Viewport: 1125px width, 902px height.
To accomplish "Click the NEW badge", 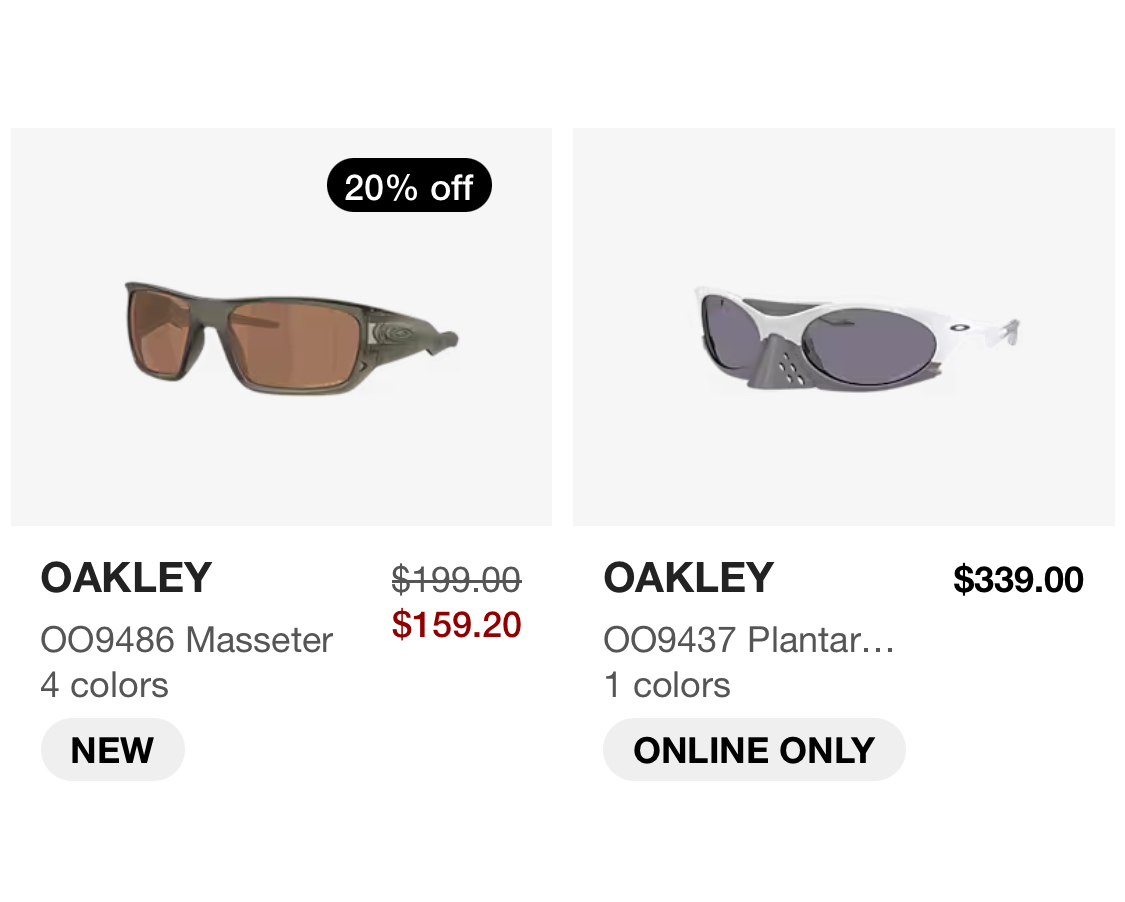I will pos(113,750).
